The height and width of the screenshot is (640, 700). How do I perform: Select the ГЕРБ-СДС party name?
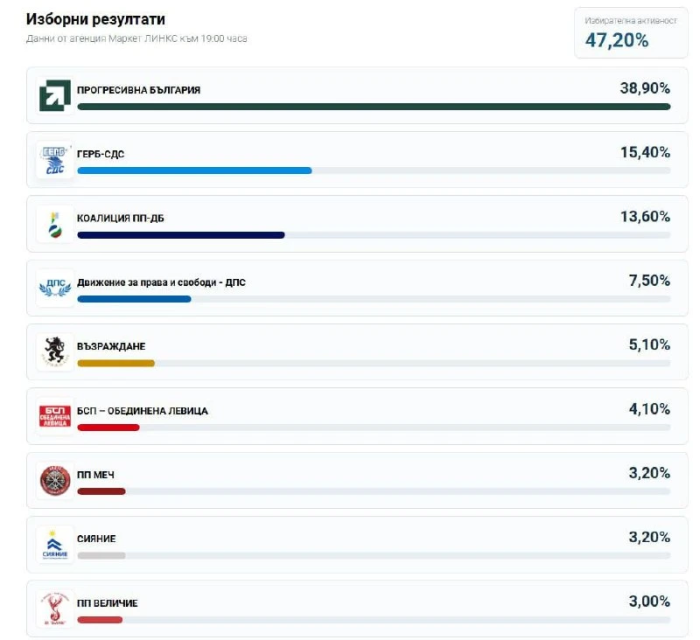100,154
